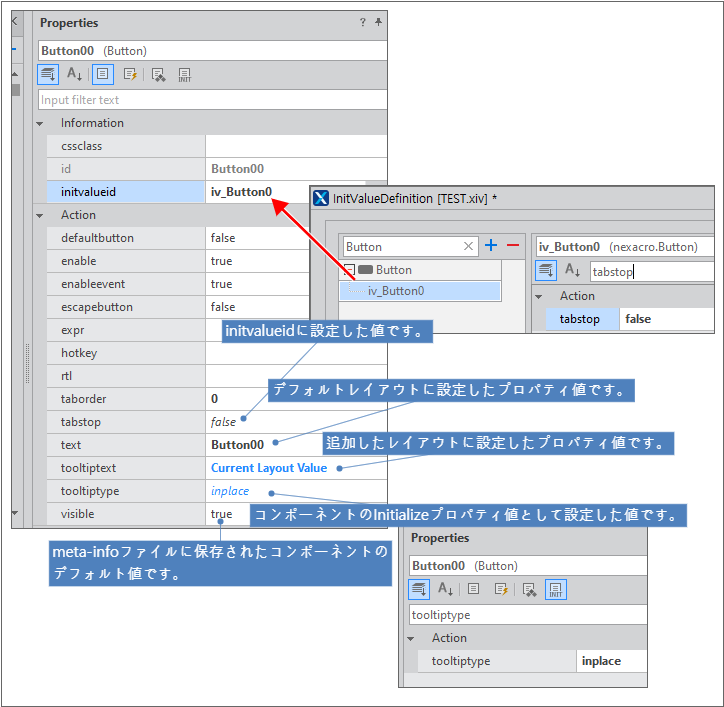The width and height of the screenshot is (724, 707).
Task: Click the red minus icon to remove an init value
Action: 513,246
